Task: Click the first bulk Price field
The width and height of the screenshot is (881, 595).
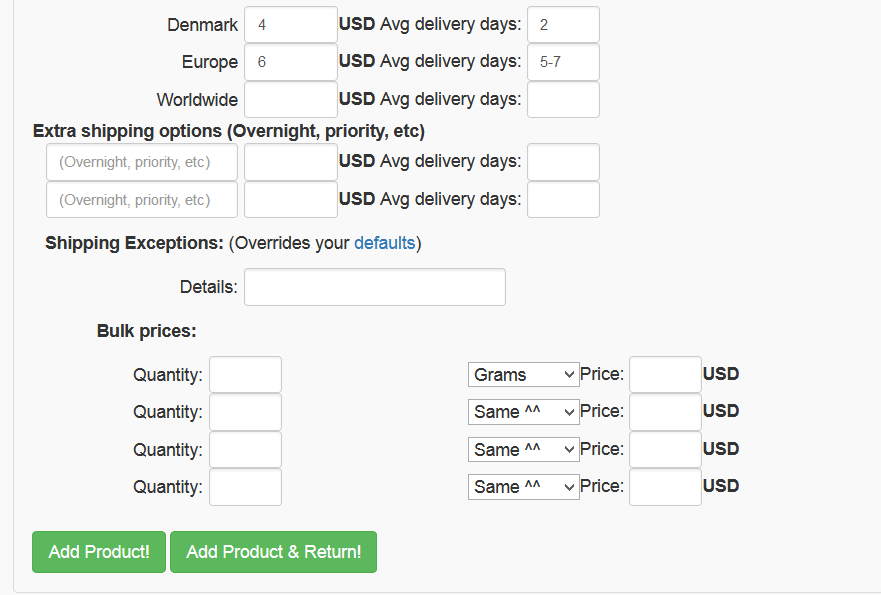Action: point(665,375)
